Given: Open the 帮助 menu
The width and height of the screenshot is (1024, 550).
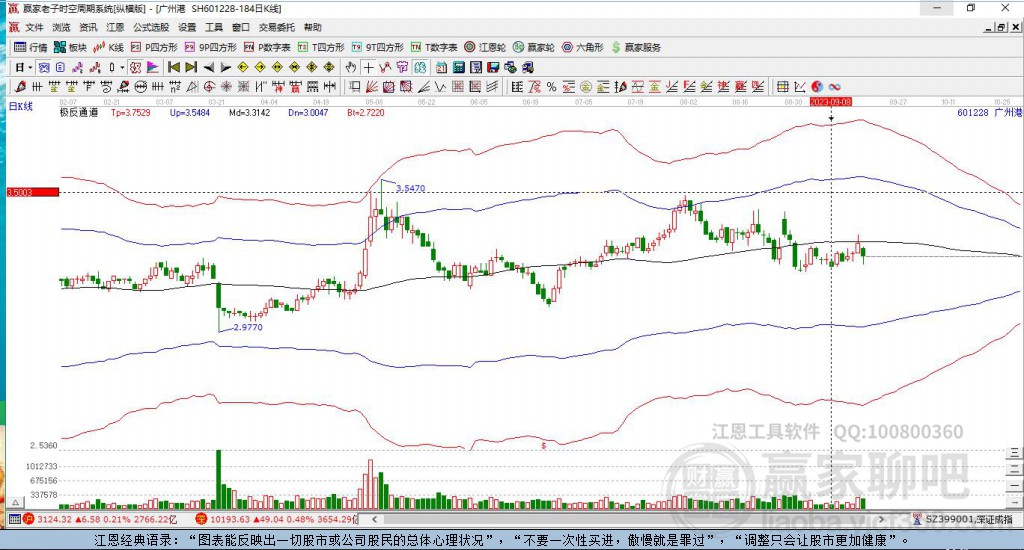Looking at the screenshot, I should coord(313,27).
